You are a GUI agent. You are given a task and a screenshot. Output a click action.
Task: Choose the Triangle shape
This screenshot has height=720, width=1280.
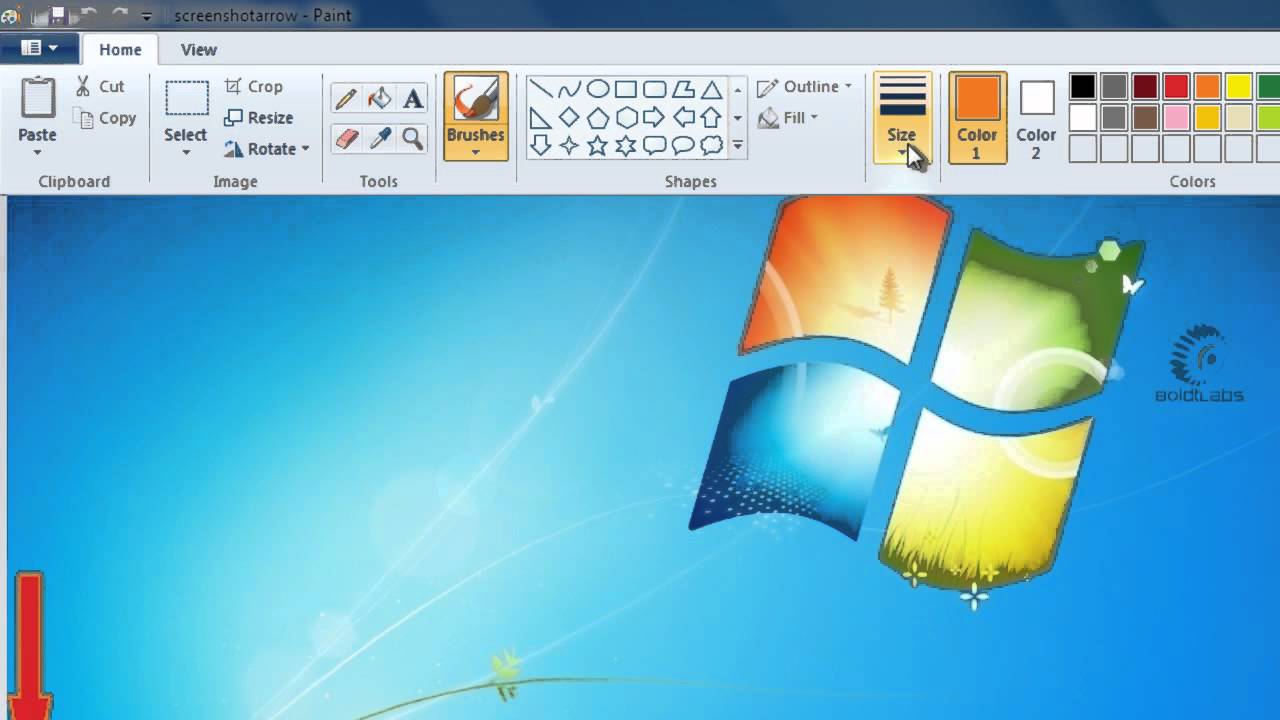click(711, 89)
